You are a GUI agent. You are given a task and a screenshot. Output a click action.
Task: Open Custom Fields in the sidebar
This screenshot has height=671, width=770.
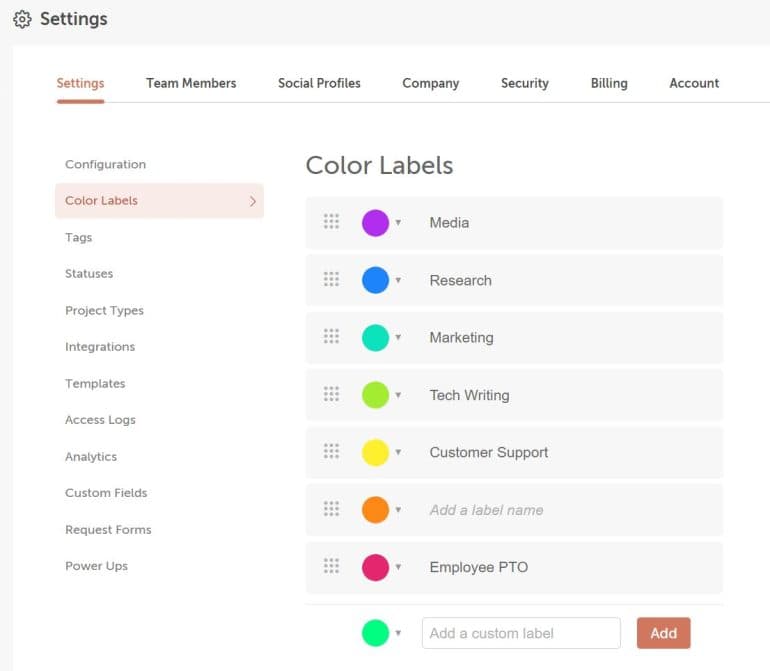pyautogui.click(x=106, y=493)
